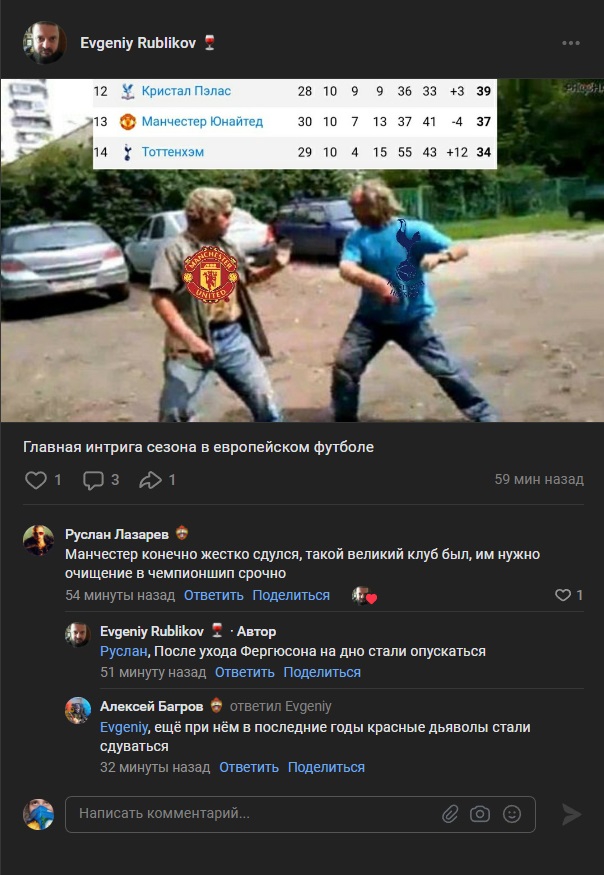Open the three-dot post options menu
Screen dimensions: 604x875
[571, 43]
